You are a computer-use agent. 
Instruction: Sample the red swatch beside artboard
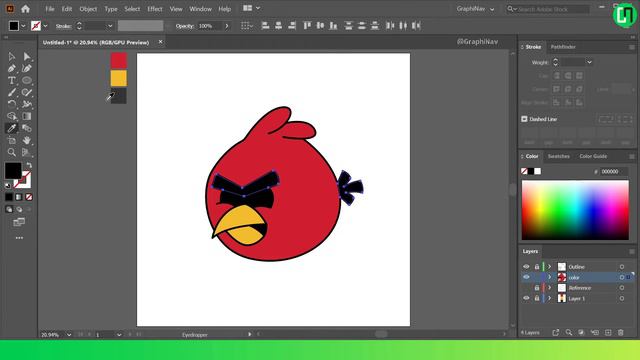[x=119, y=60]
